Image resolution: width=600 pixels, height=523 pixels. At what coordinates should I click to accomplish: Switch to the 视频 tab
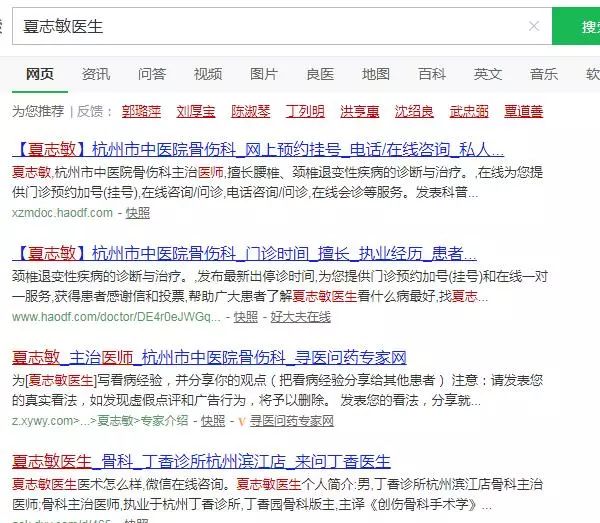(x=208, y=74)
